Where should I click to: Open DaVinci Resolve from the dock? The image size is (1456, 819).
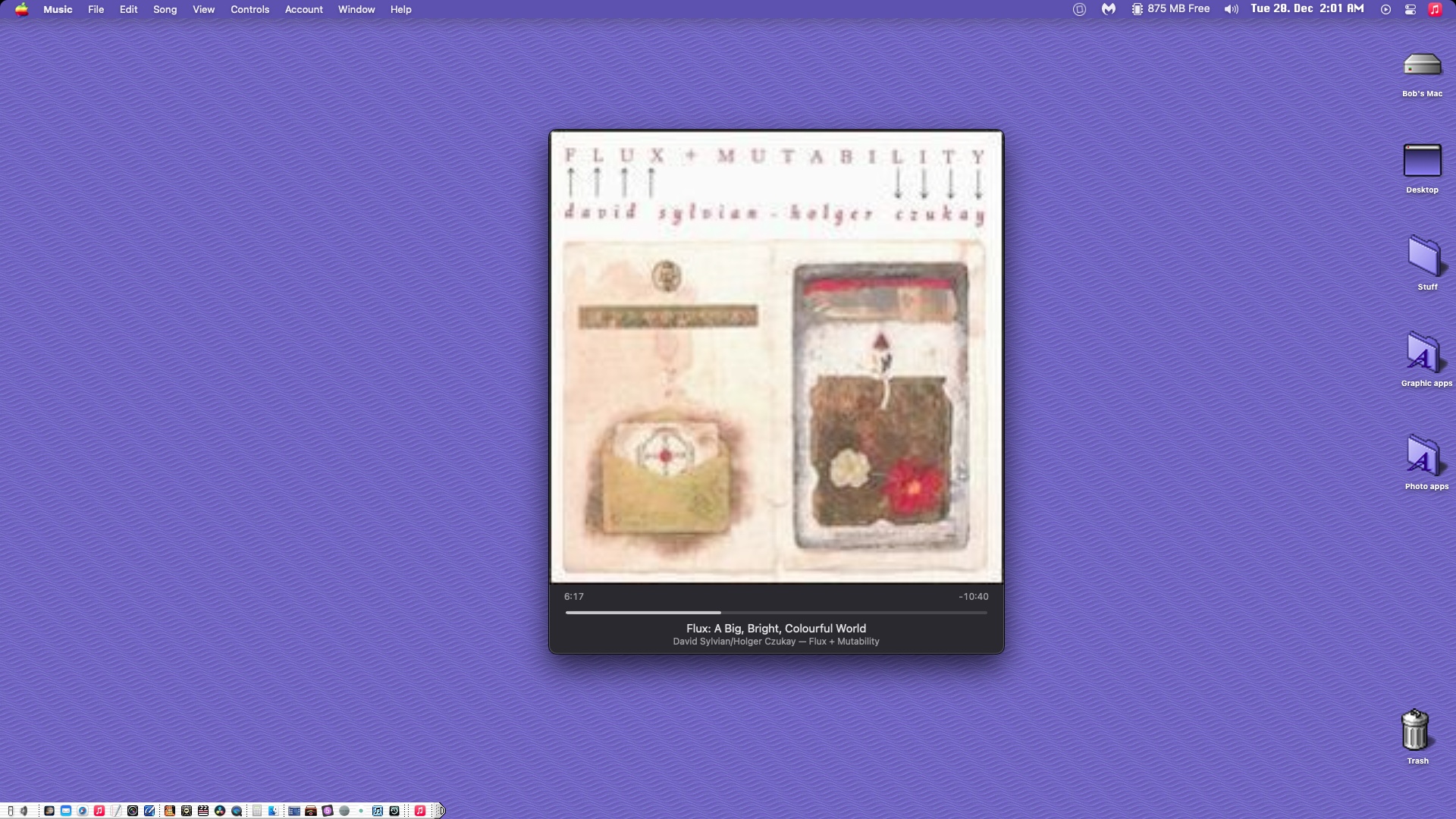(220, 811)
